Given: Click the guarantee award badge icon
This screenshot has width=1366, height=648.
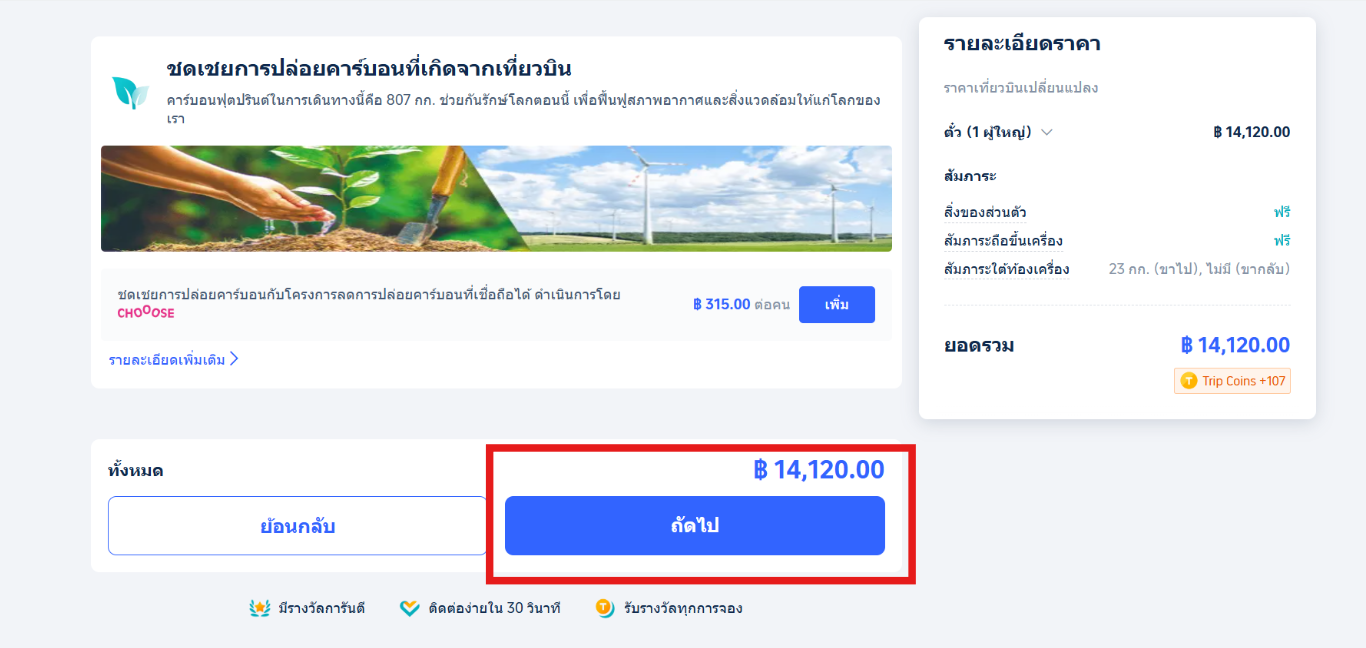Looking at the screenshot, I should pyautogui.click(x=259, y=608).
